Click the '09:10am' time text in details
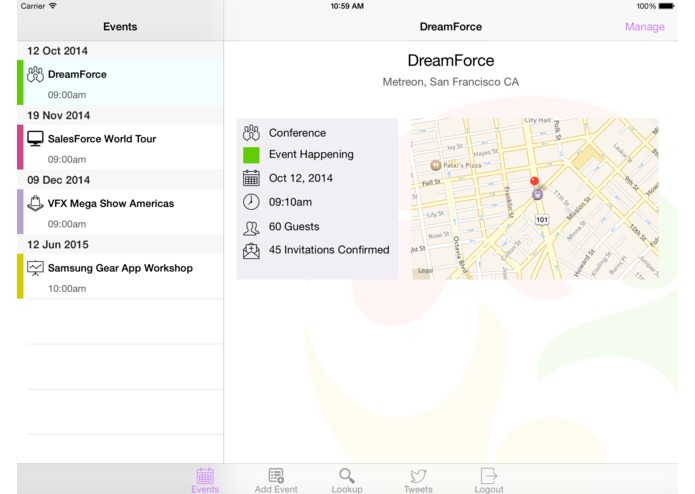695x494 pixels. [x=290, y=202]
